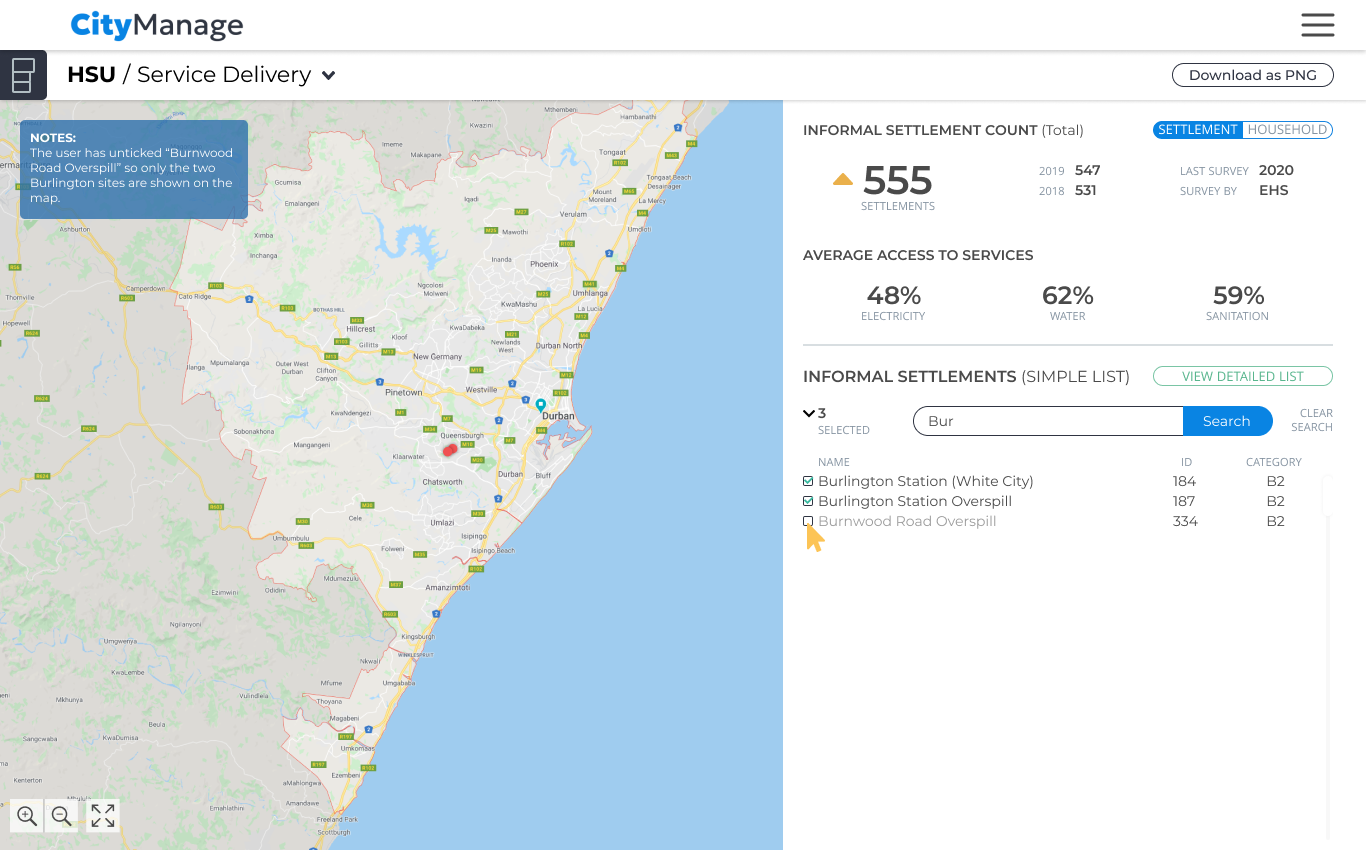1366x850 pixels.
Task: Zoom in on the map
Action: tap(27, 816)
